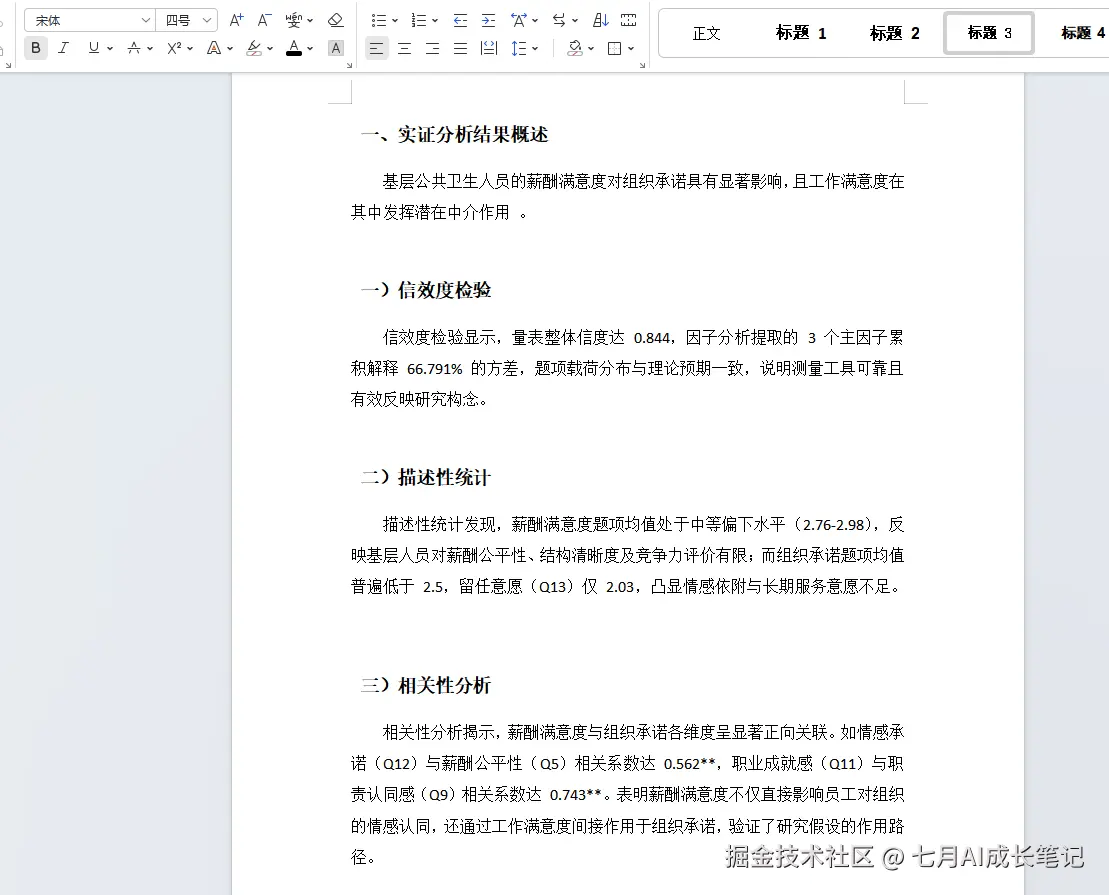Apply the 标题 2 heading style
The height and width of the screenshot is (895, 1109).
click(x=894, y=33)
